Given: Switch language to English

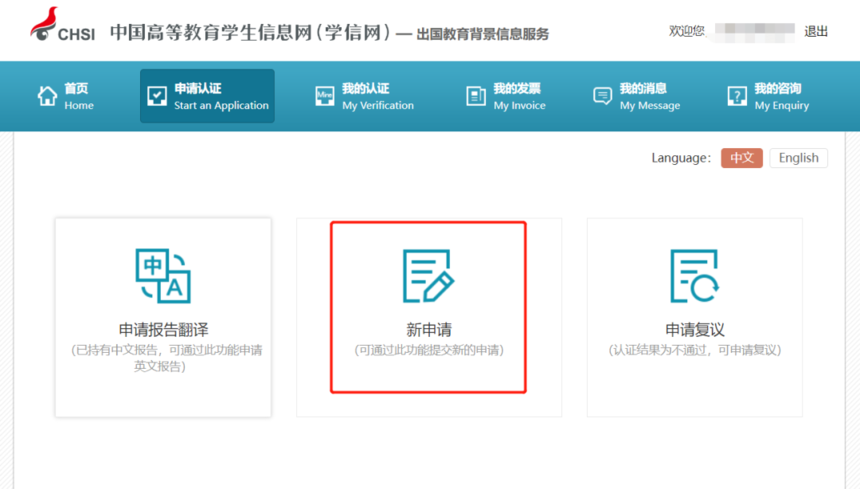Looking at the screenshot, I should click(x=799, y=158).
